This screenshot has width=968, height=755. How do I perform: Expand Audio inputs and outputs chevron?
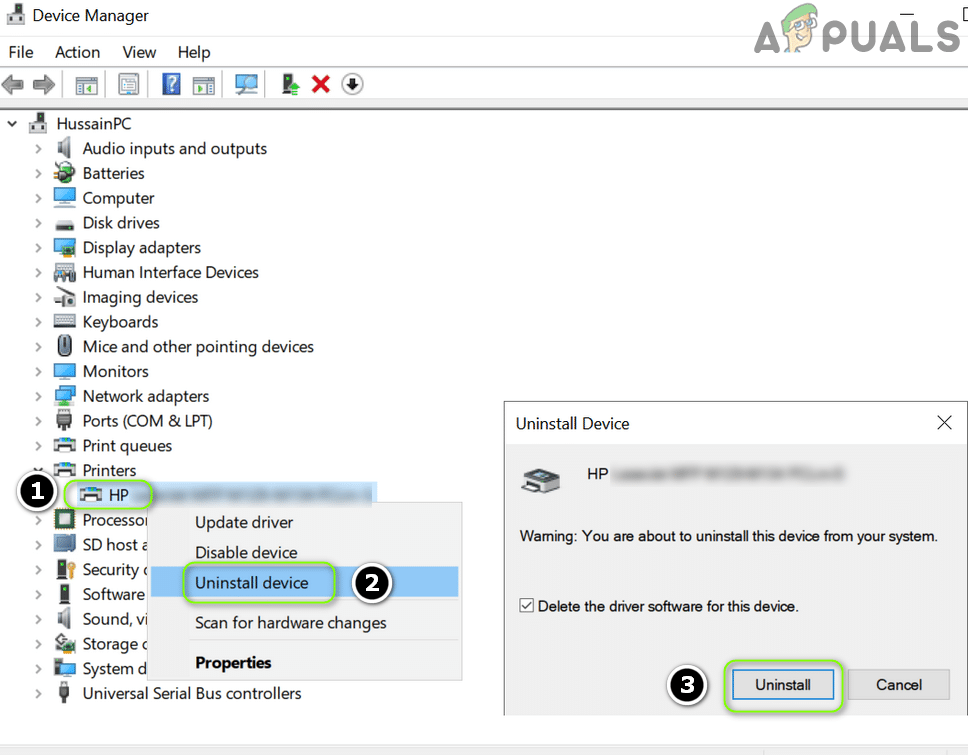[38, 149]
